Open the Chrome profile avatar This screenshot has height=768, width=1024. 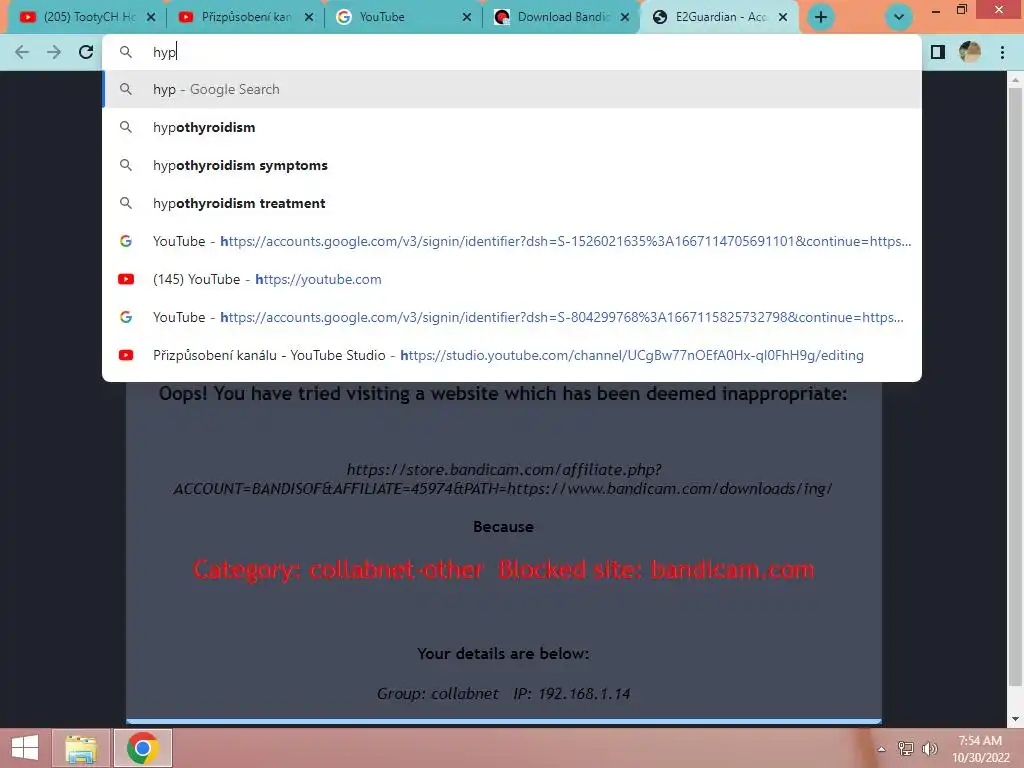(970, 52)
